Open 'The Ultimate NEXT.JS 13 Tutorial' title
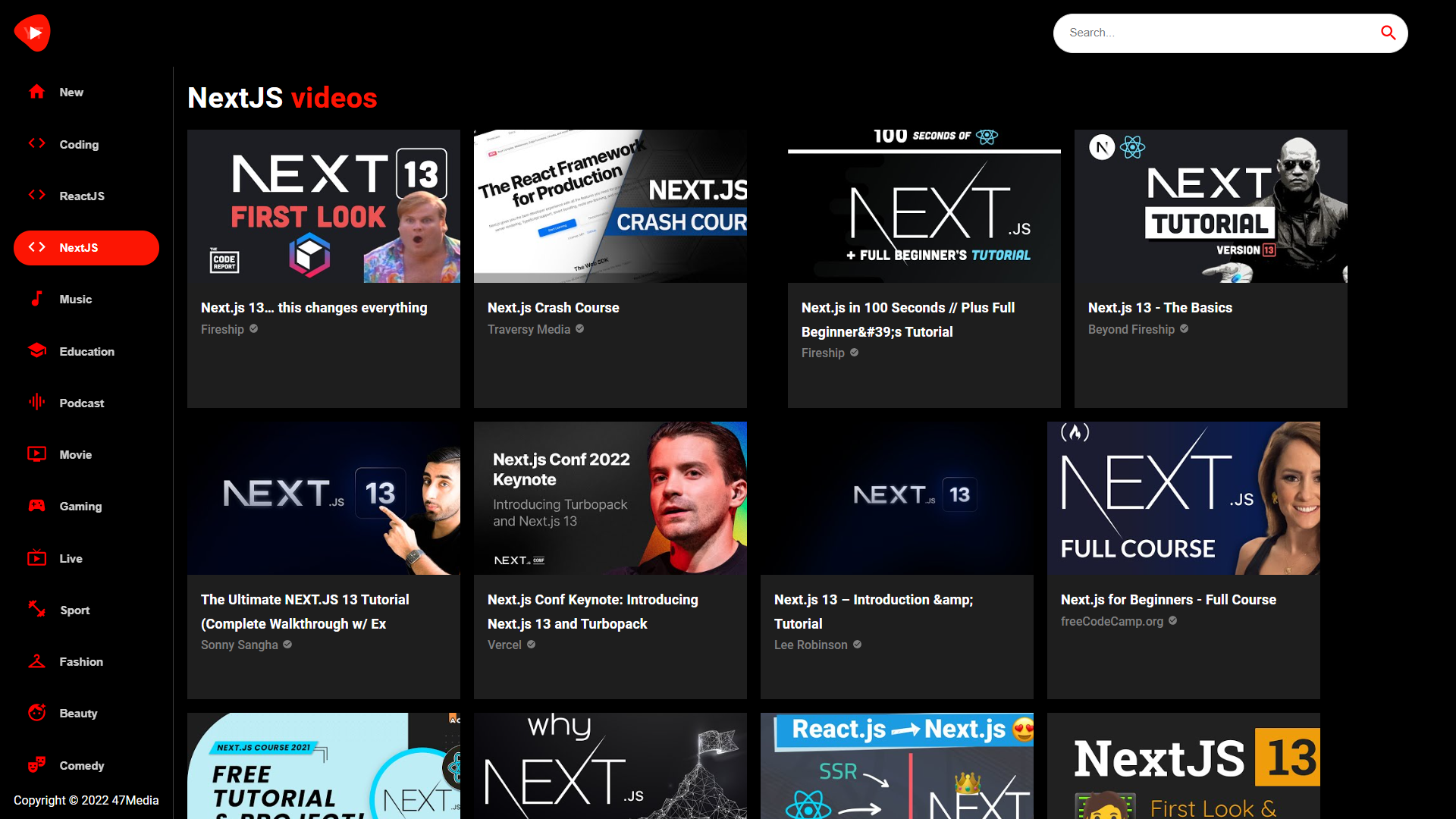The height and width of the screenshot is (819, 1456). pyautogui.click(x=305, y=612)
